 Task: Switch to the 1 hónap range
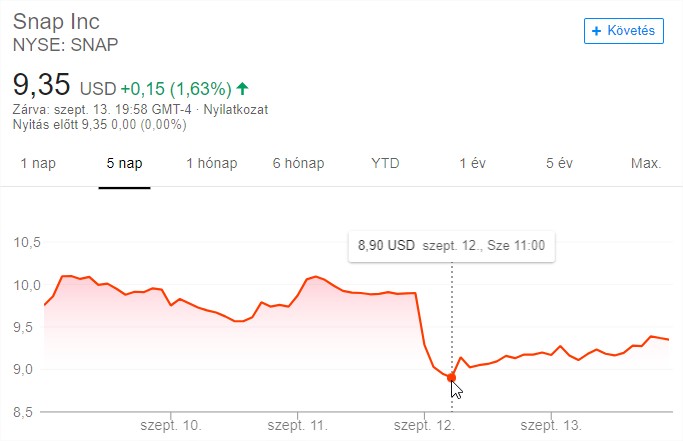(x=212, y=163)
